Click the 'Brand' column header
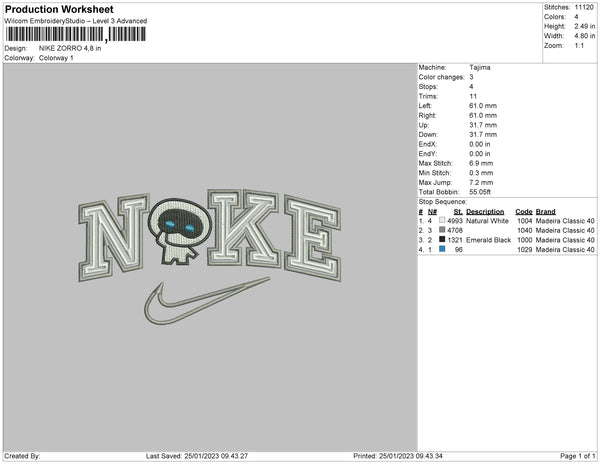This screenshot has width=600, height=464. point(545,212)
